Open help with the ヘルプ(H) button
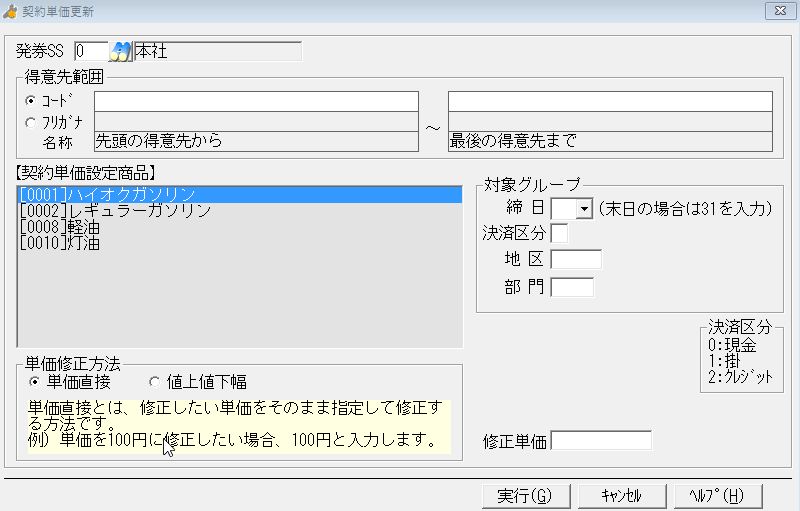 (717, 496)
